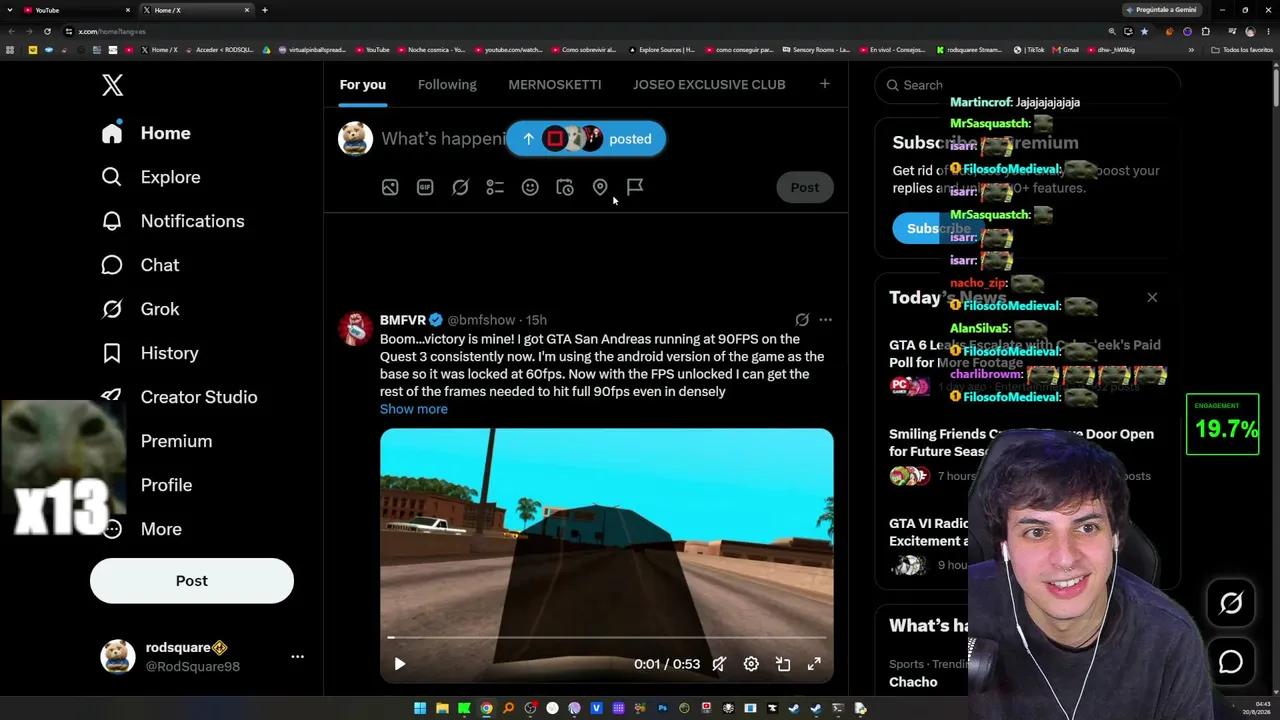Click the @bmfshow handle
1280x720 pixels.
point(481,320)
